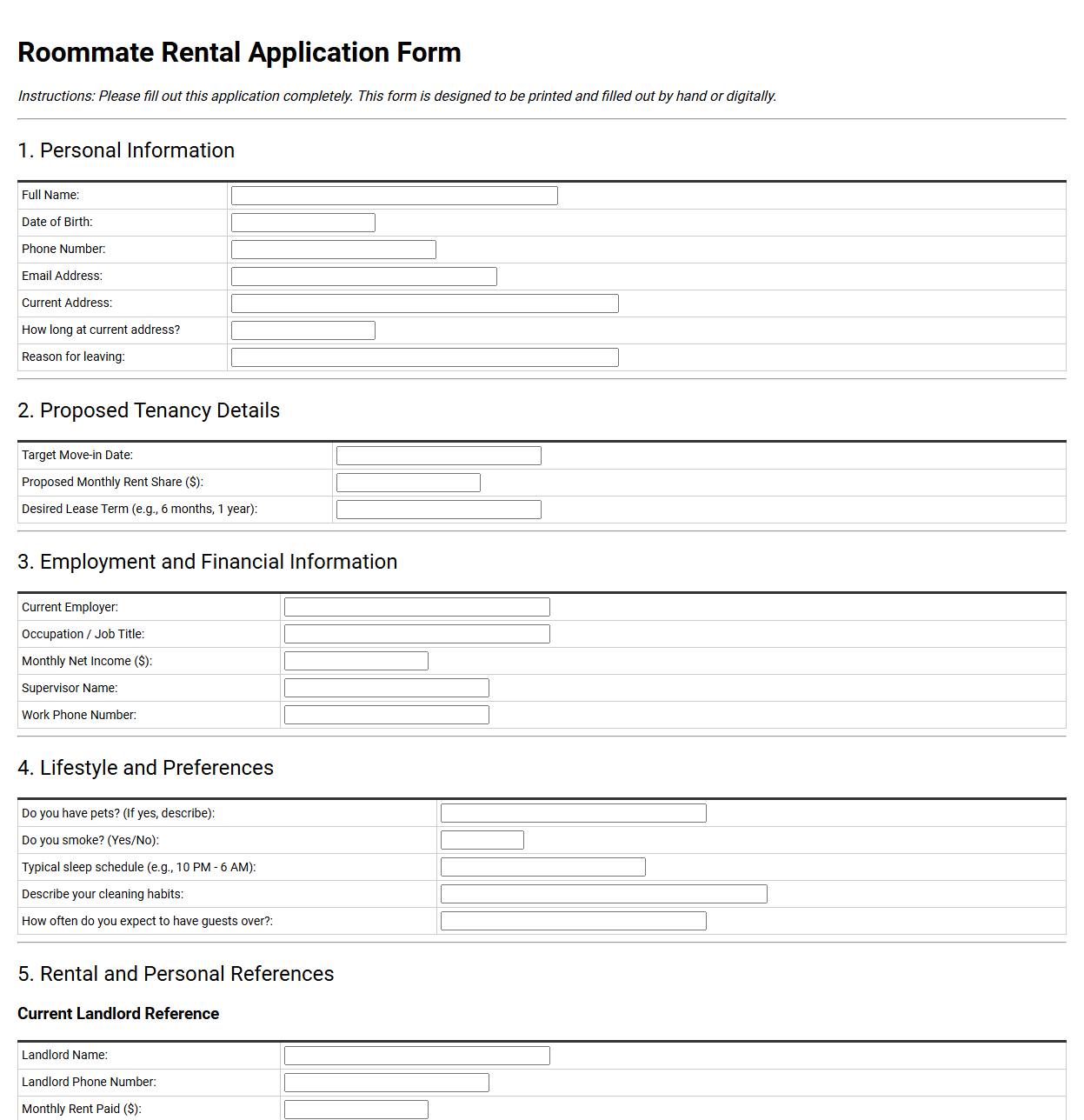This screenshot has width=1084, height=1120.
Task: Select the Date of Birth field
Action: click(303, 223)
